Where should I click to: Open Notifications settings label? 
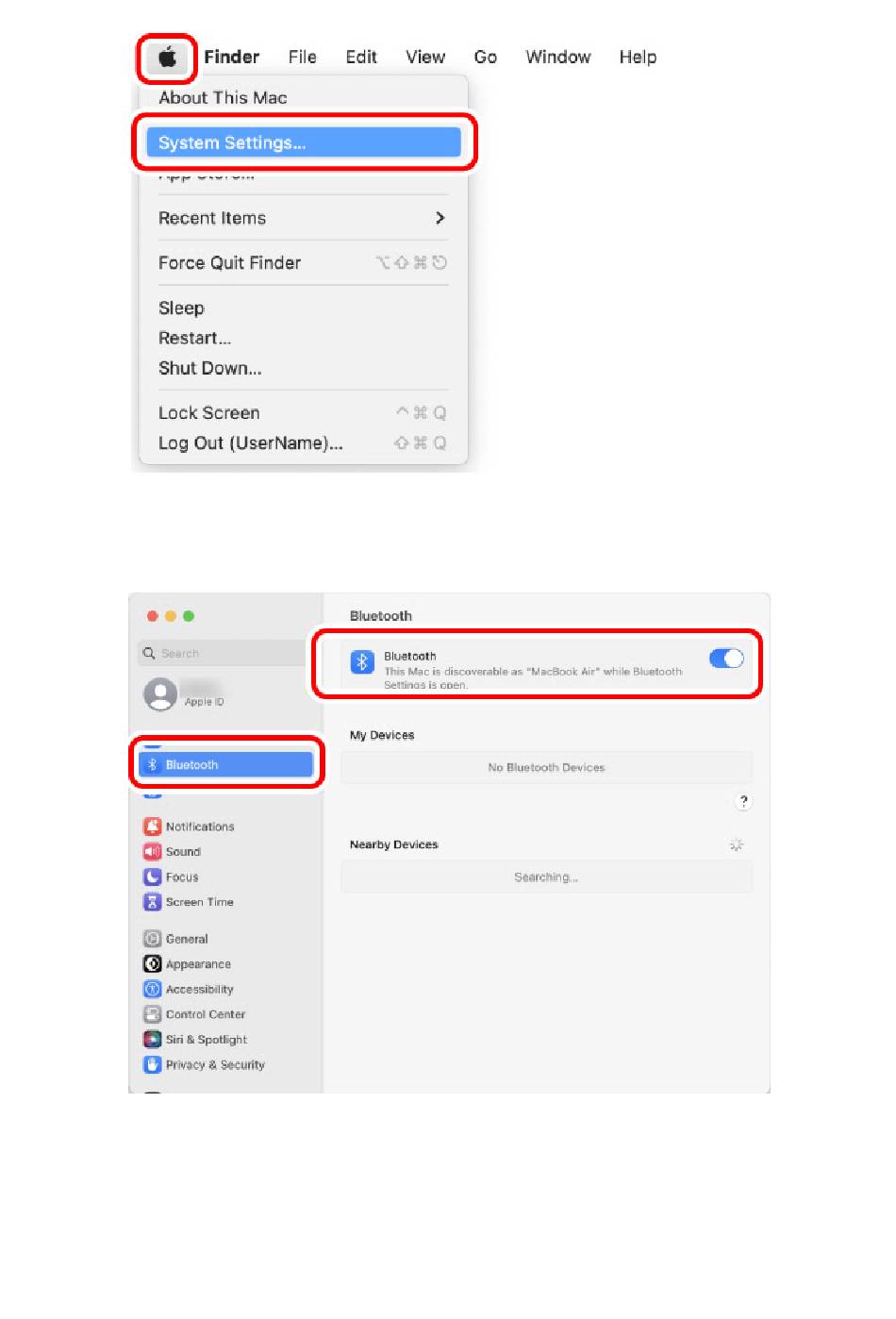coord(200,826)
